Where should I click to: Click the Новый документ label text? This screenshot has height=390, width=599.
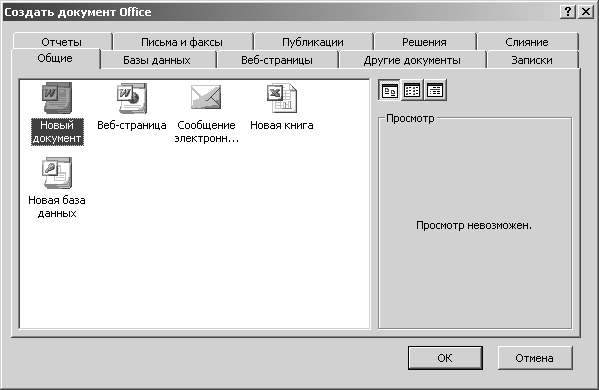pyautogui.click(x=57, y=131)
